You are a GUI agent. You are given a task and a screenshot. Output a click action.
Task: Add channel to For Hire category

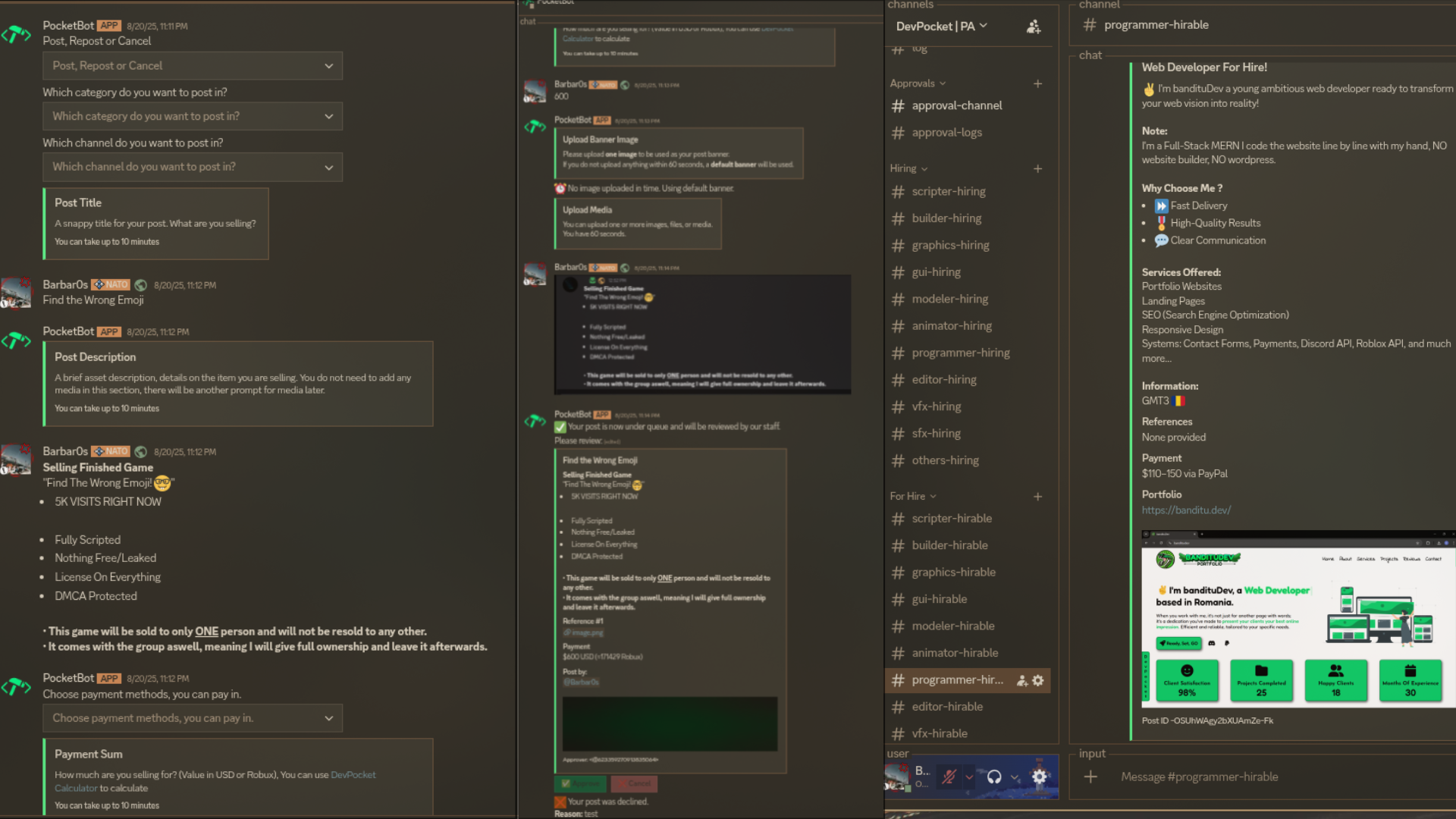coord(1037,497)
